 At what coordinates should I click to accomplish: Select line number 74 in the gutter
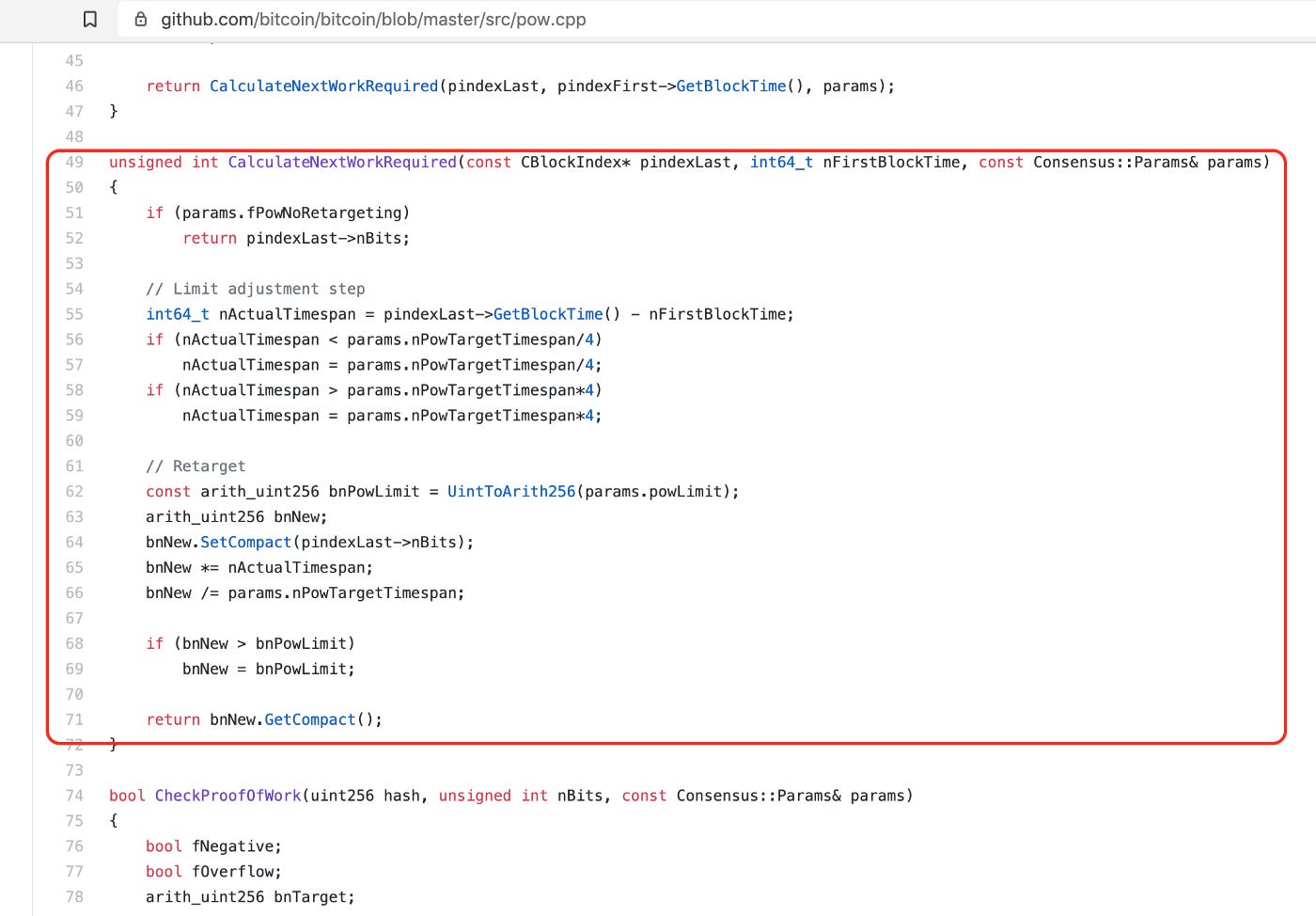click(74, 796)
